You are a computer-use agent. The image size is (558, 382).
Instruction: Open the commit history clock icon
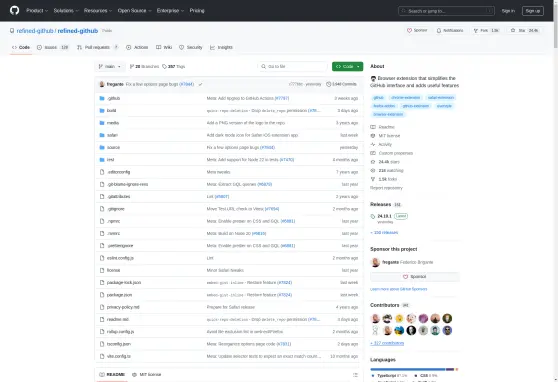click(328, 84)
